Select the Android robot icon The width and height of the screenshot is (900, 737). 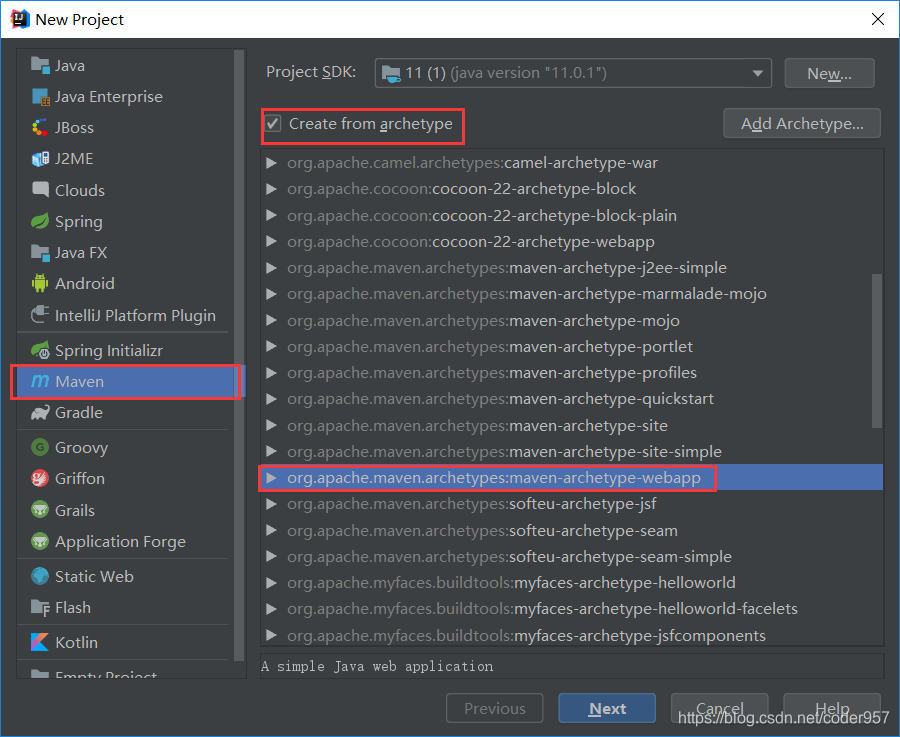[x=40, y=284]
